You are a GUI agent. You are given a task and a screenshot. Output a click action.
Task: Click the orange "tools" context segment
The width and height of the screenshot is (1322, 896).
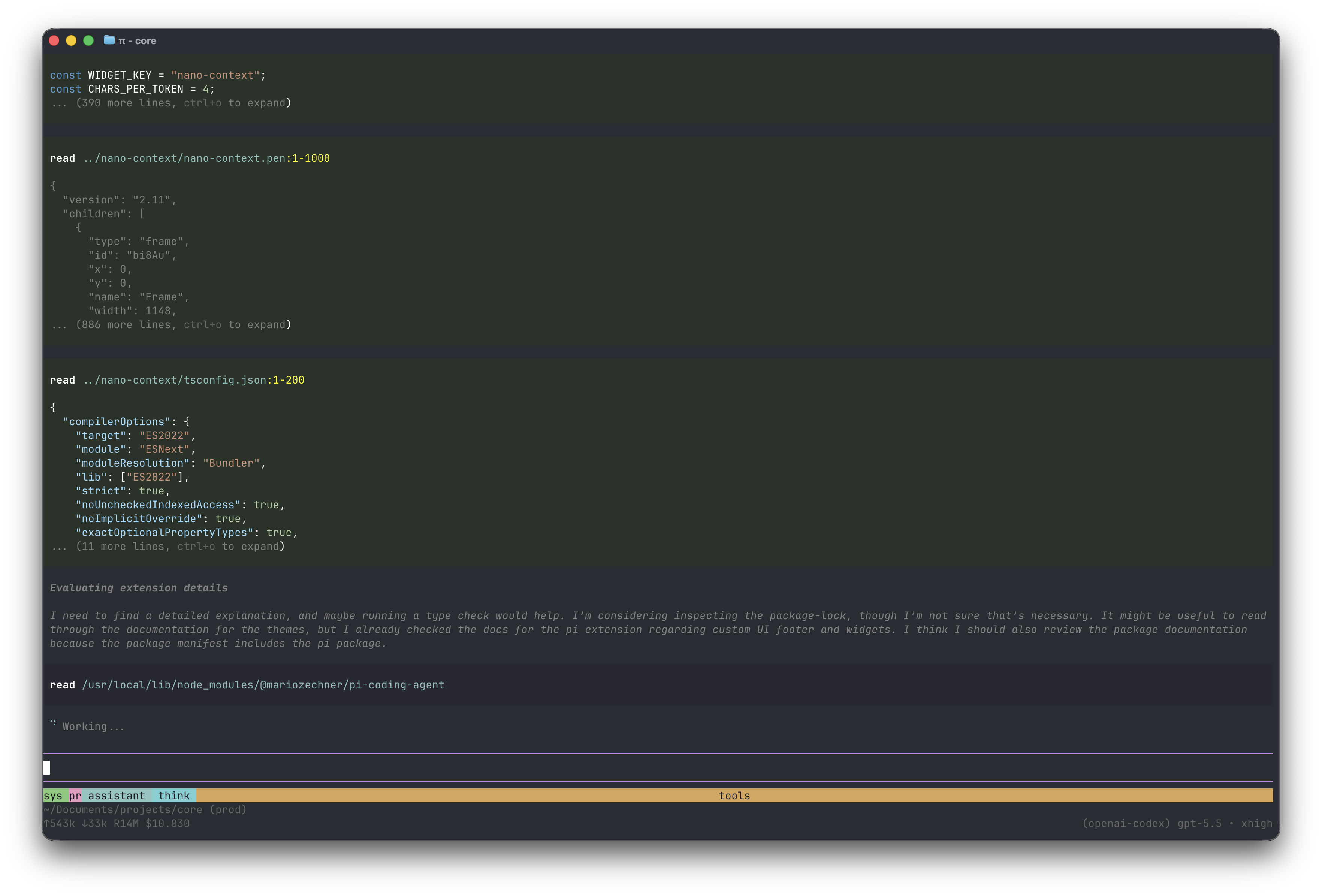tap(734, 796)
